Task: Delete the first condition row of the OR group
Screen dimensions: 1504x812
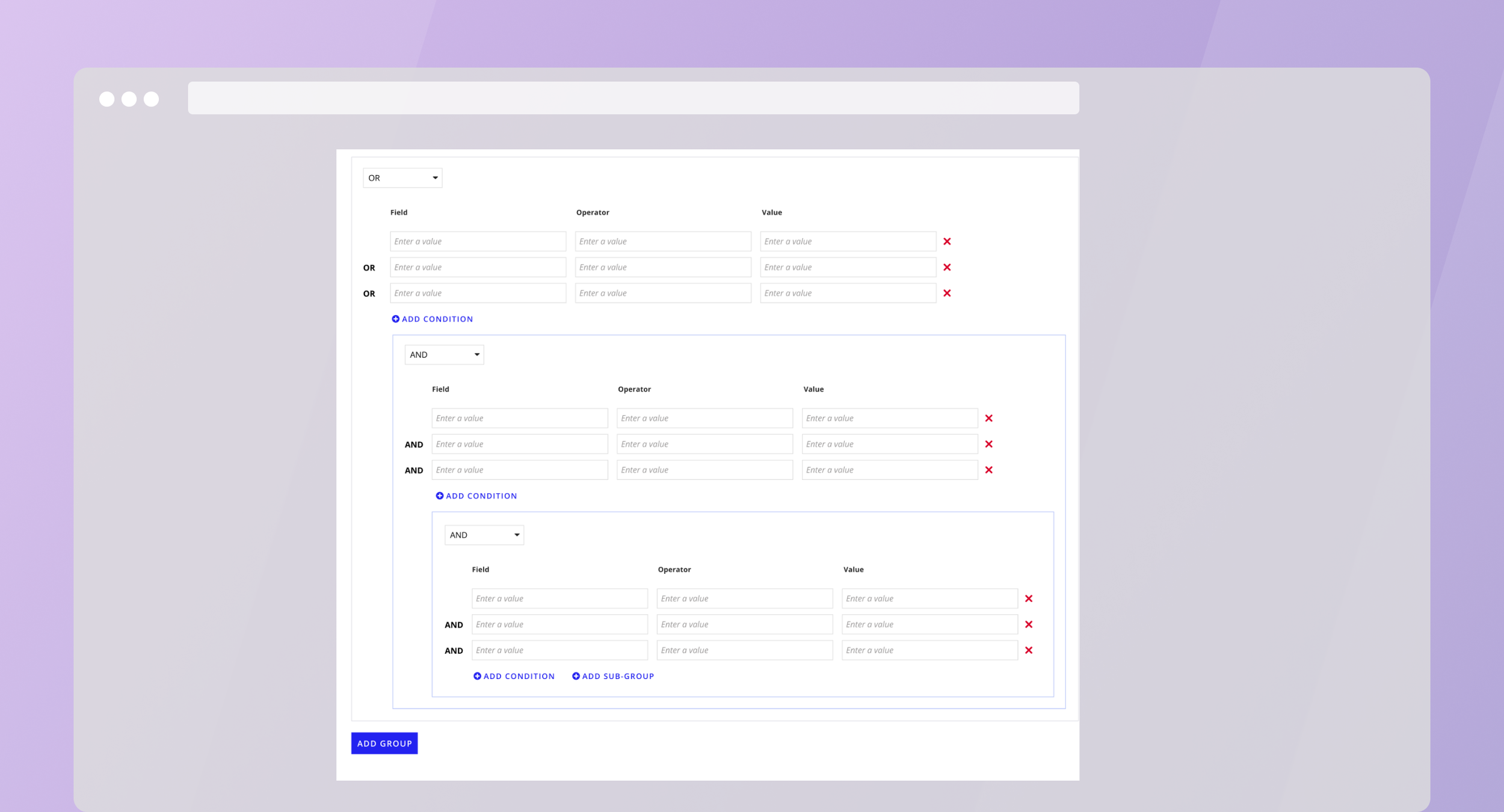Action: tap(947, 241)
